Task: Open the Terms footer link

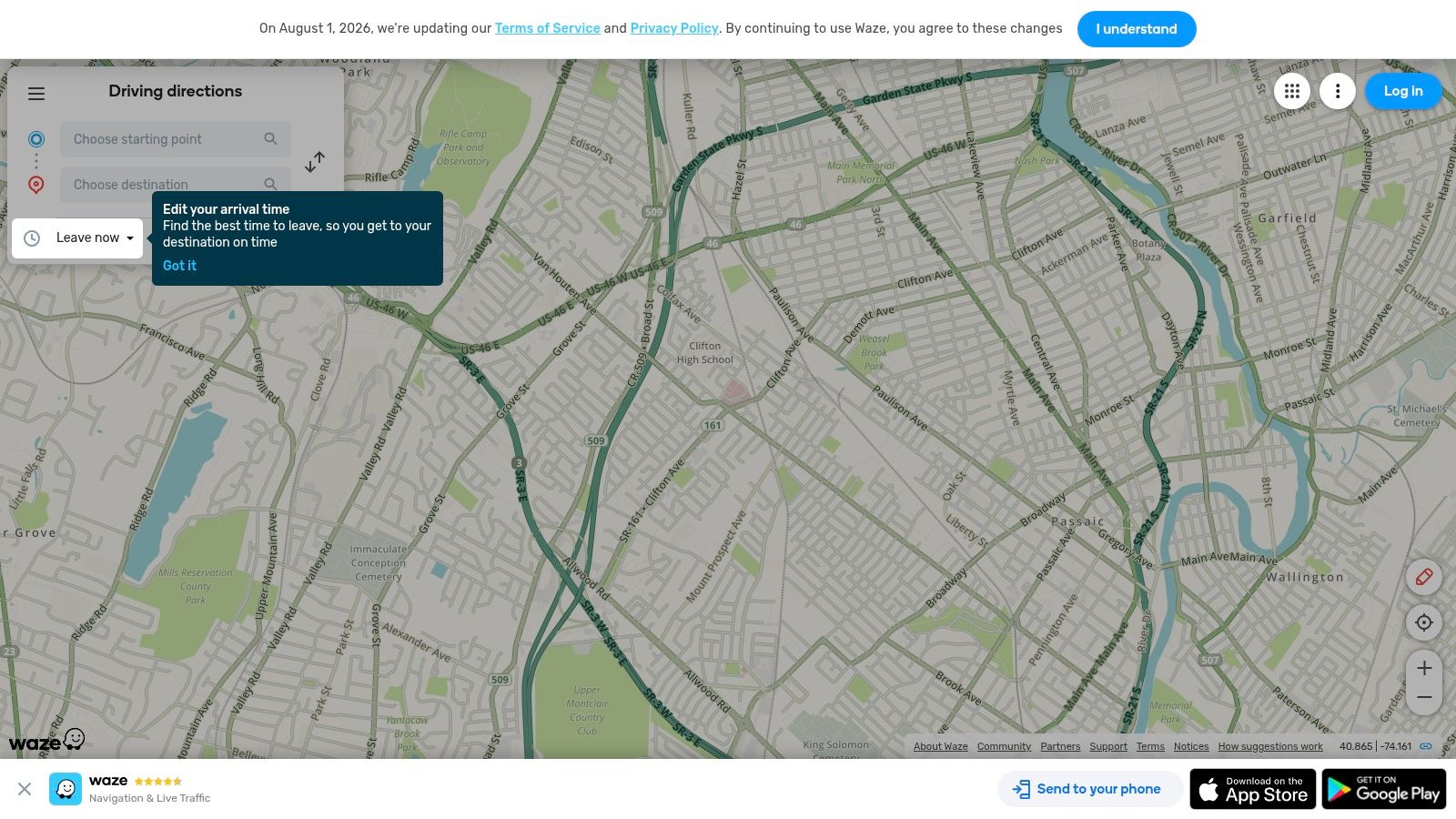Action: [1150, 746]
